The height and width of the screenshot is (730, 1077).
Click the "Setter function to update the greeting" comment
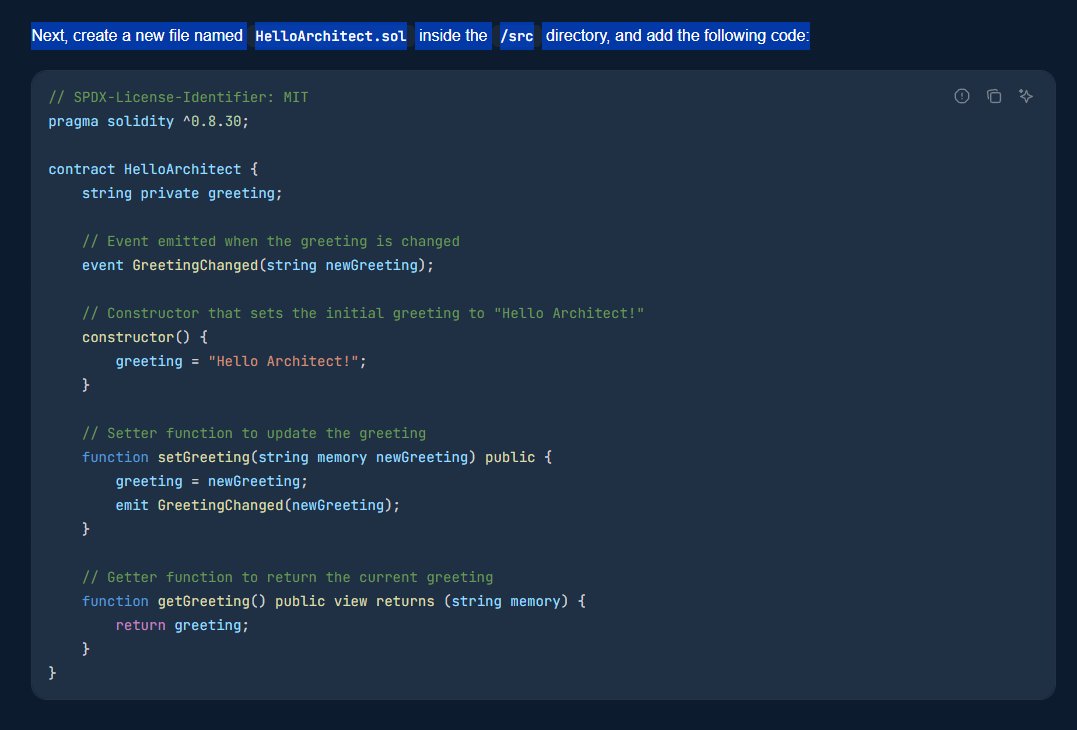[254, 433]
